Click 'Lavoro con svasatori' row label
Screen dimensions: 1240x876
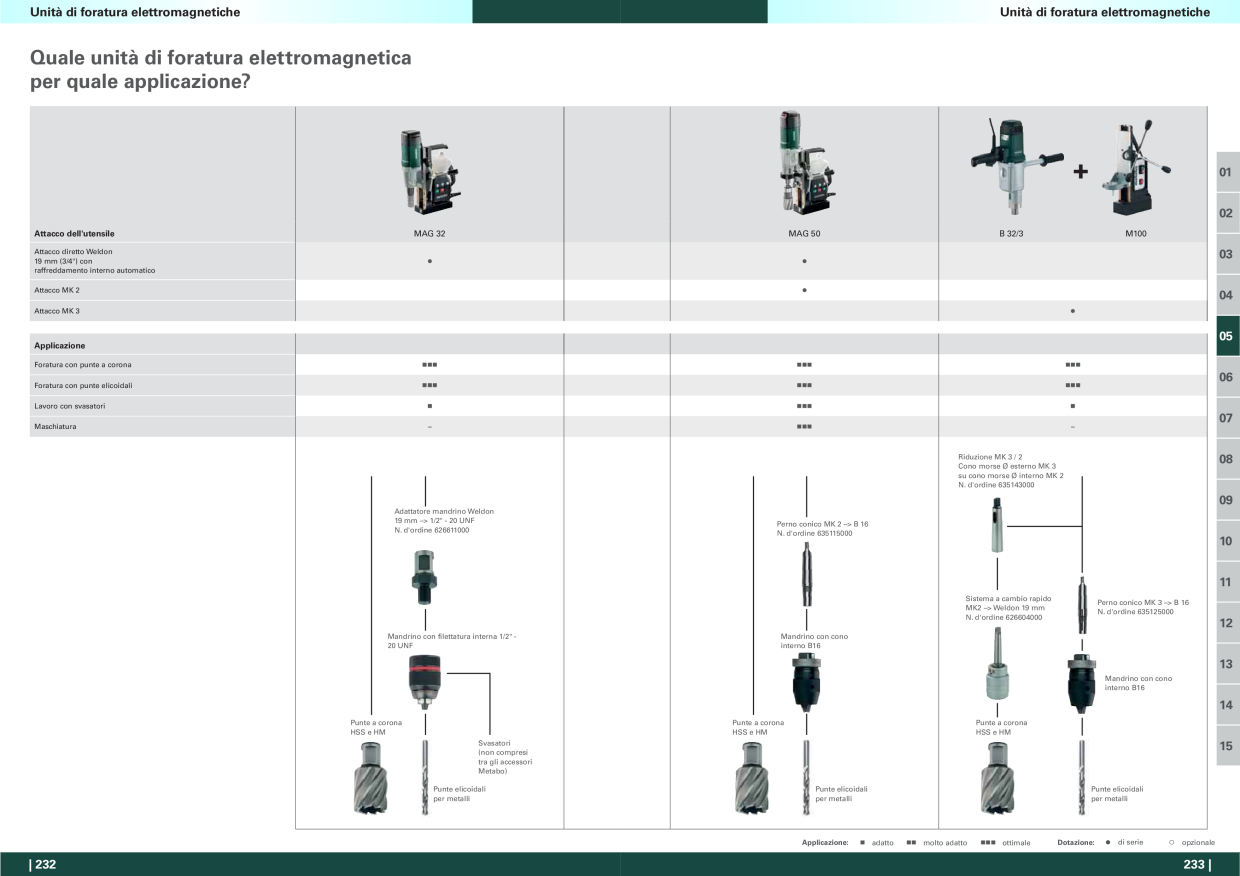70,406
